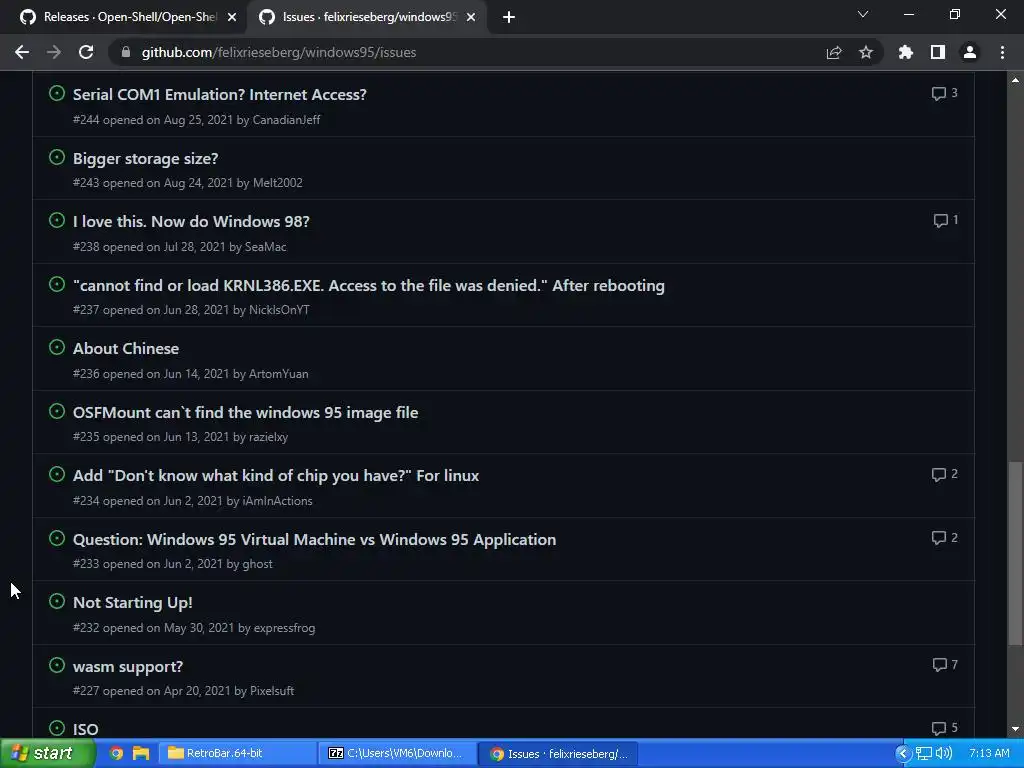Viewport: 1024px width, 768px height.
Task: Open the Bigger storage size? issue
Action: 145,159
